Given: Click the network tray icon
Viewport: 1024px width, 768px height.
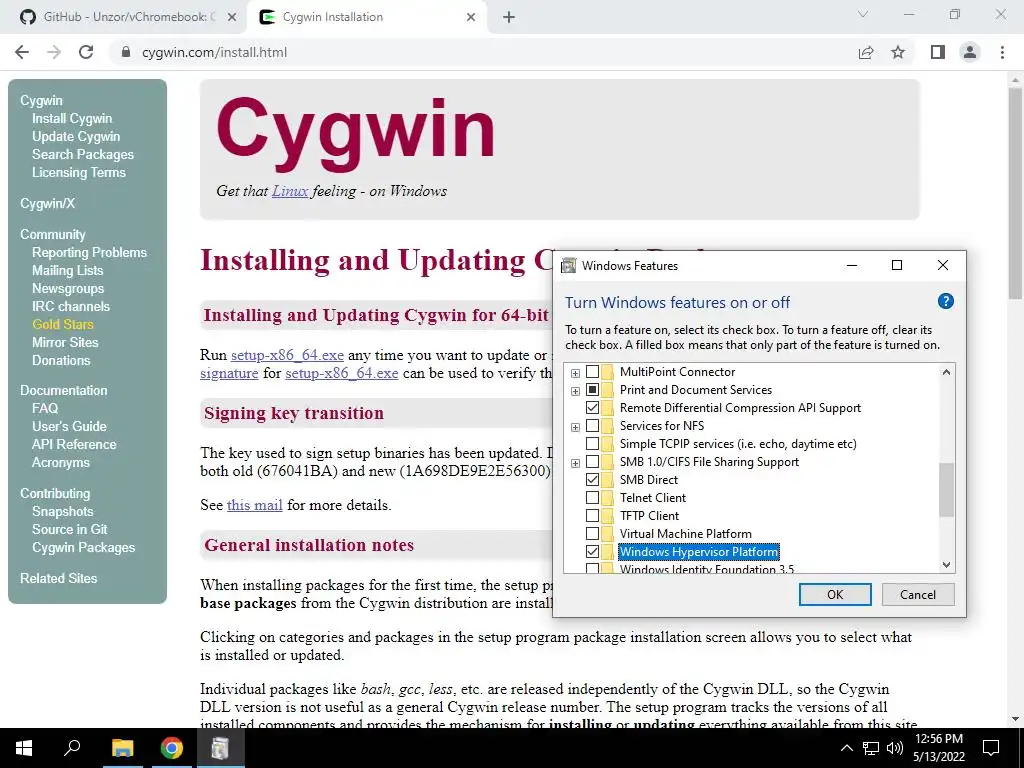Looking at the screenshot, I should coord(871,748).
